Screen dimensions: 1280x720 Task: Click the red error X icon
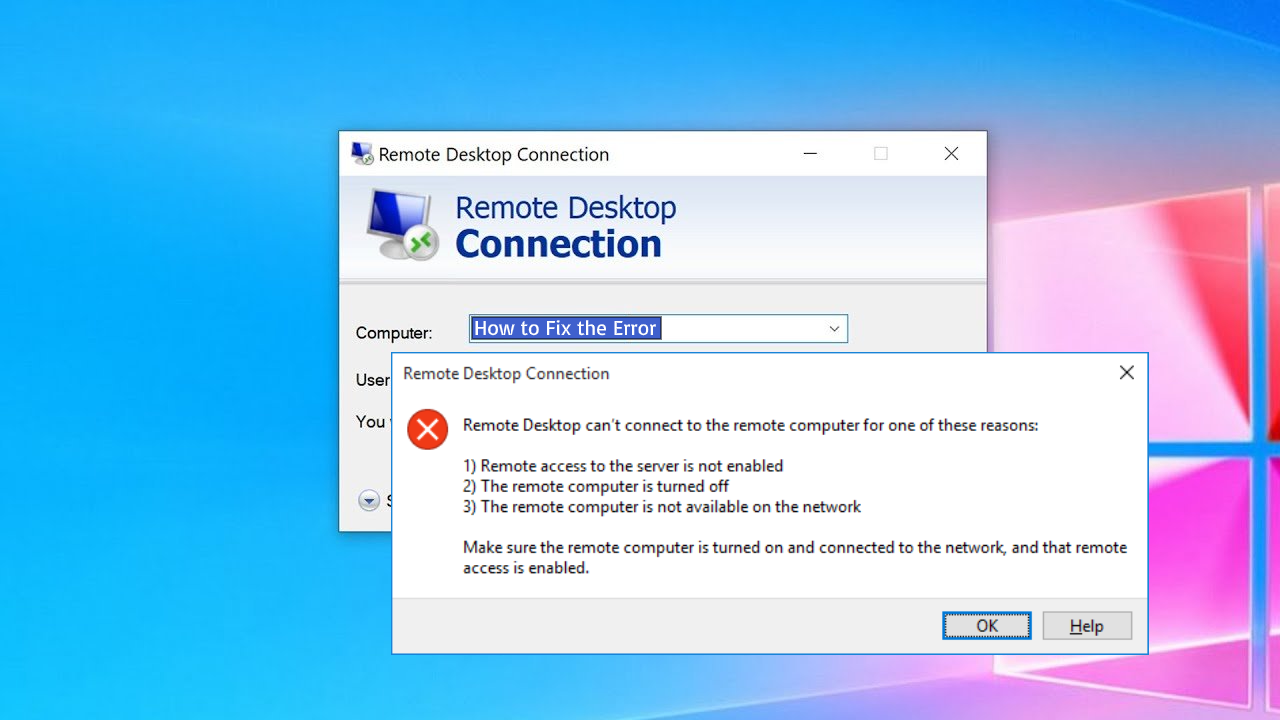click(428, 430)
